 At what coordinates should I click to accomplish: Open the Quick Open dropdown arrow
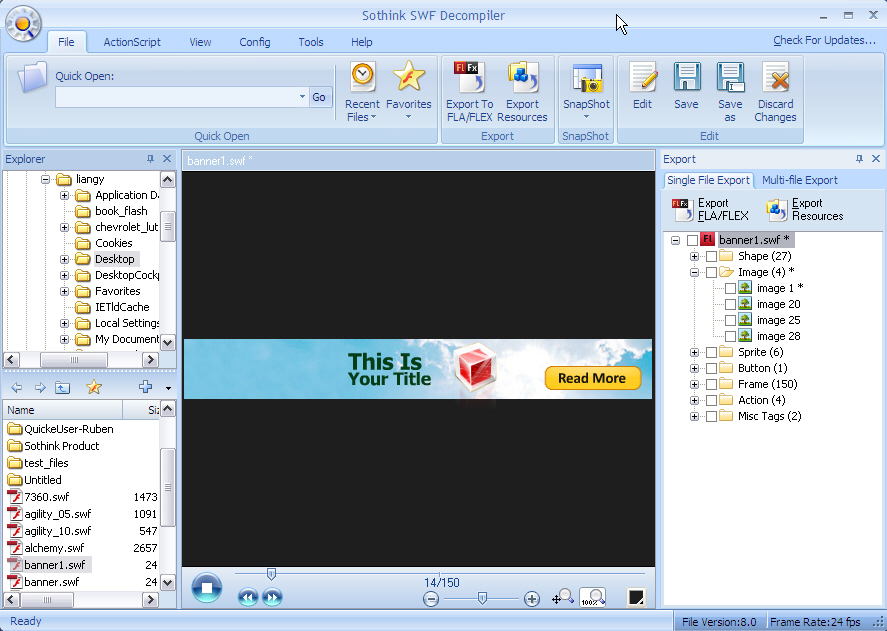pos(302,97)
